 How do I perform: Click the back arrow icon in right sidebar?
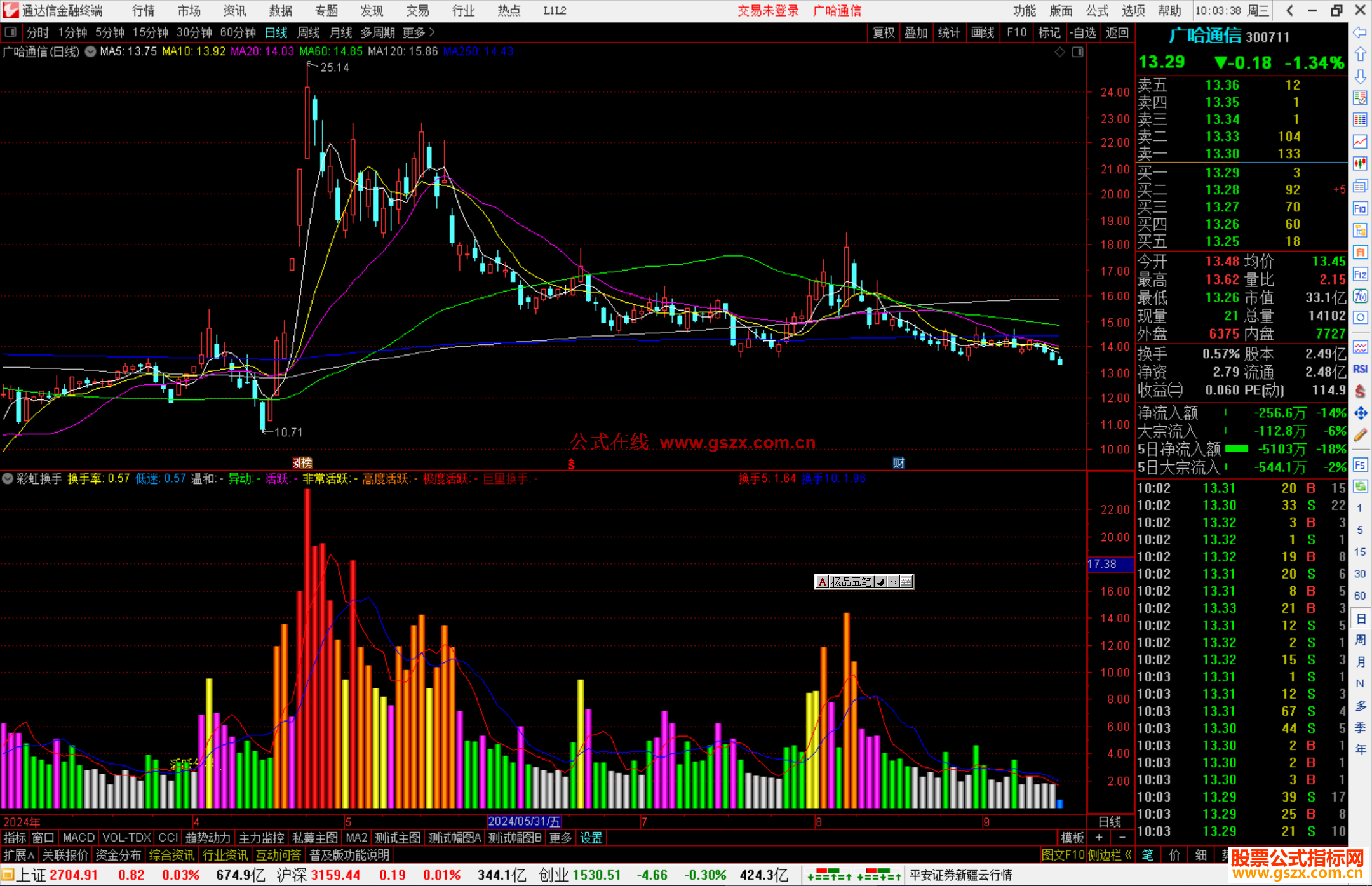1360,32
